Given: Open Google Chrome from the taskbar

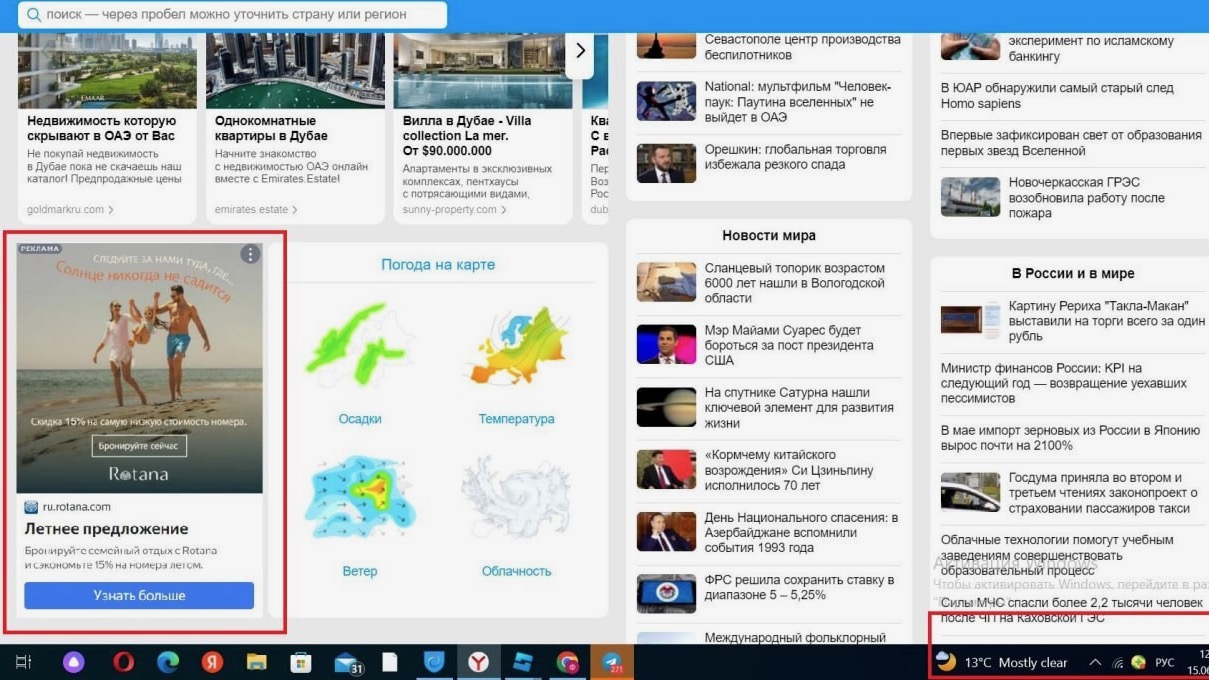Looking at the screenshot, I should coord(568,662).
